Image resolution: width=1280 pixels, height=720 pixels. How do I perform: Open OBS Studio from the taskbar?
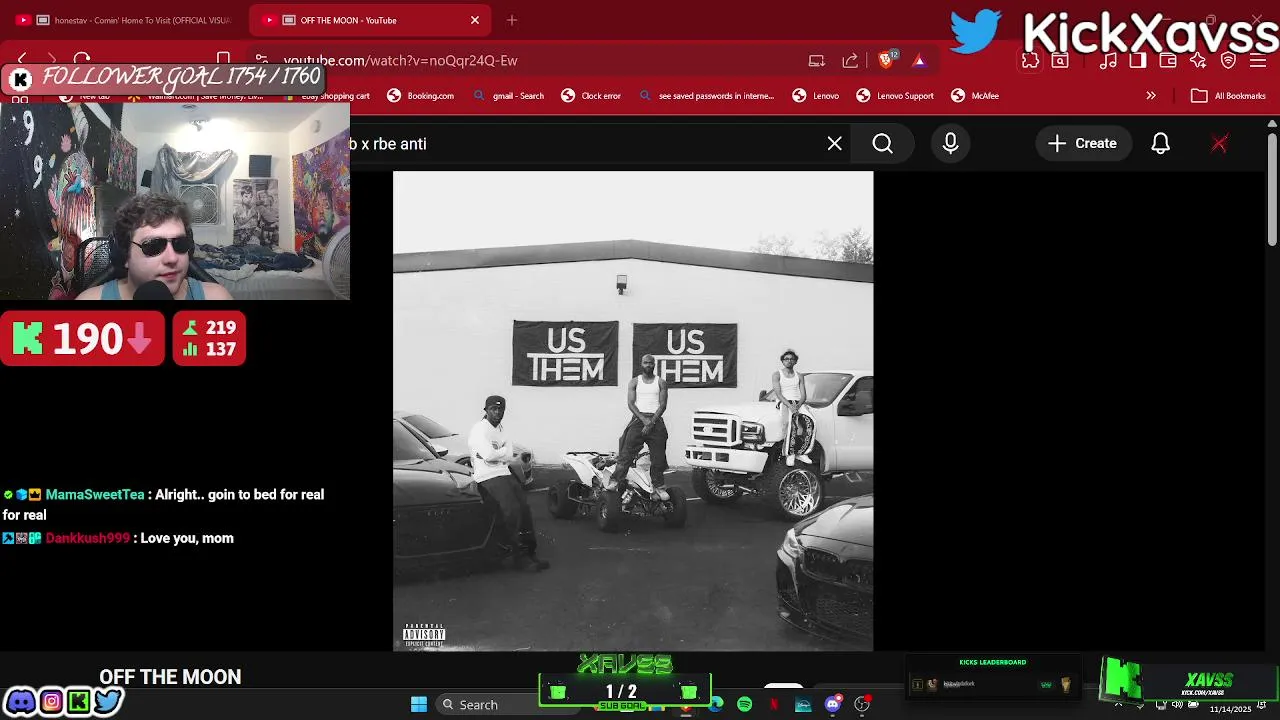coord(862,705)
